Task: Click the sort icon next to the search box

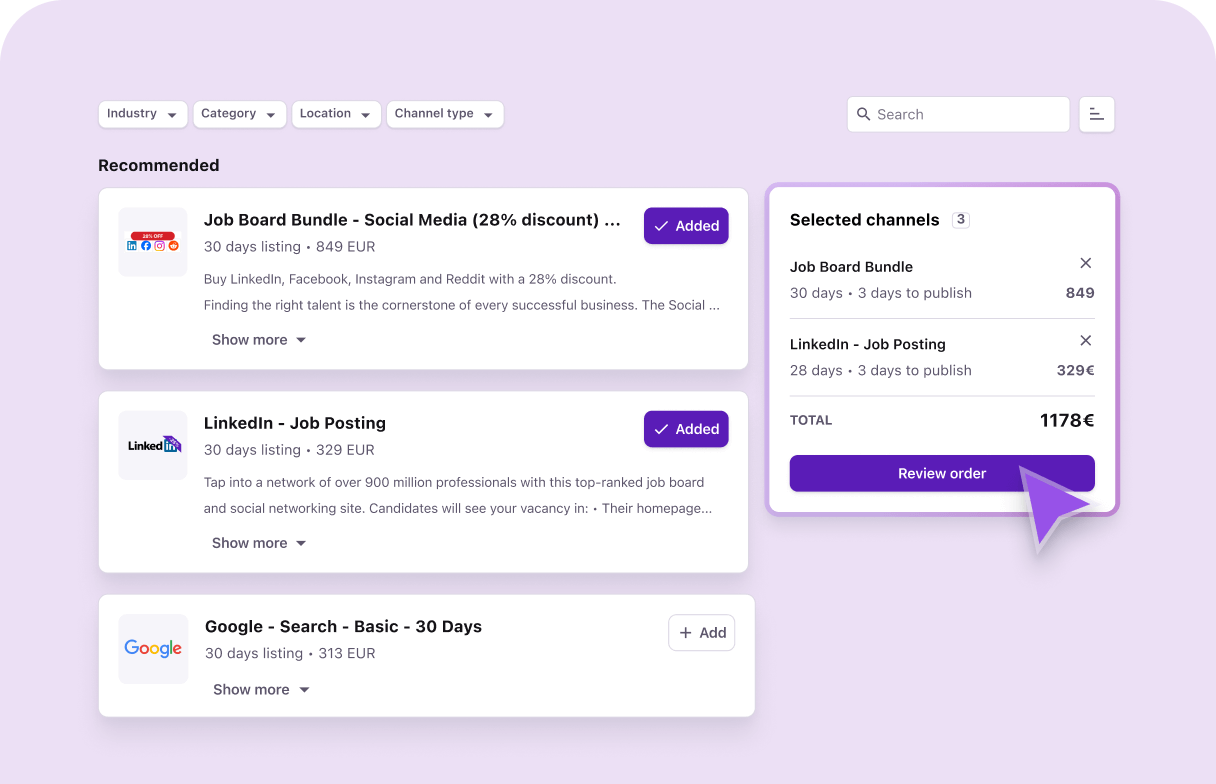Action: [x=1096, y=114]
